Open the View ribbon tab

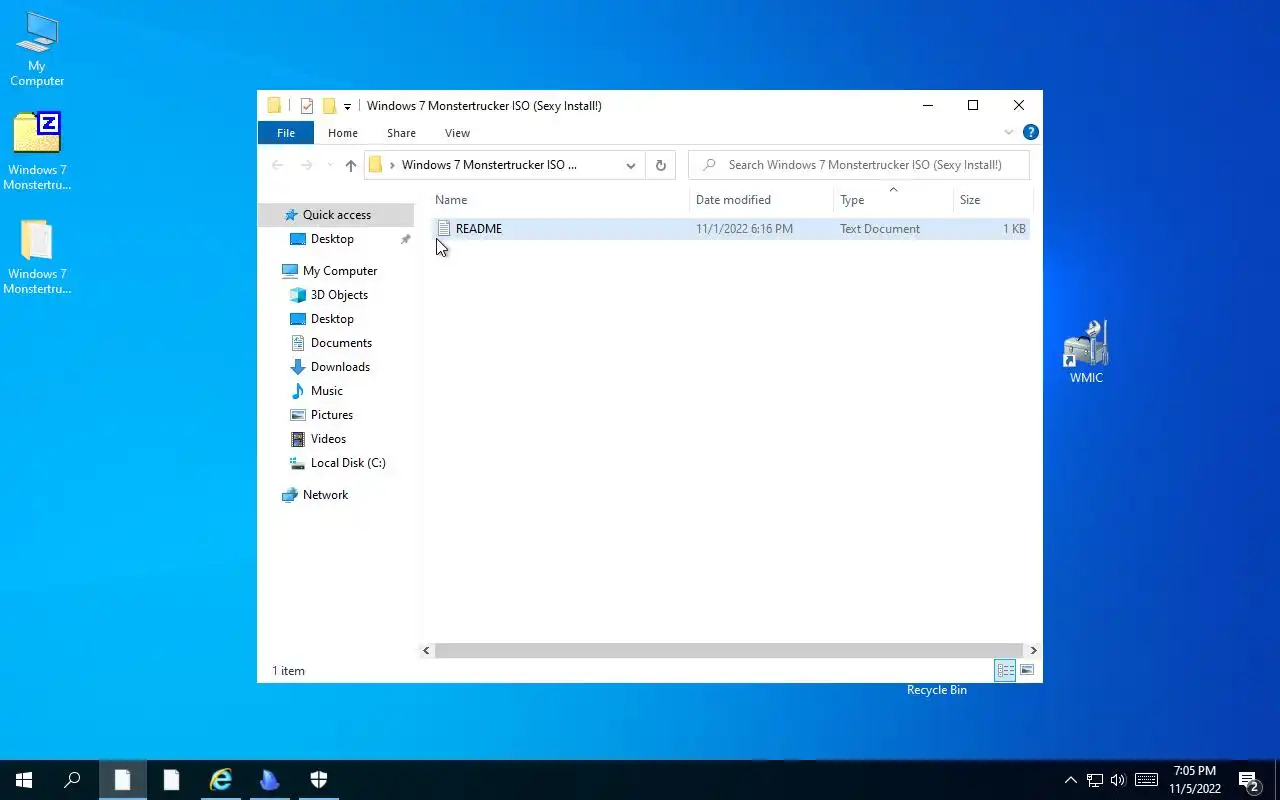[457, 133]
